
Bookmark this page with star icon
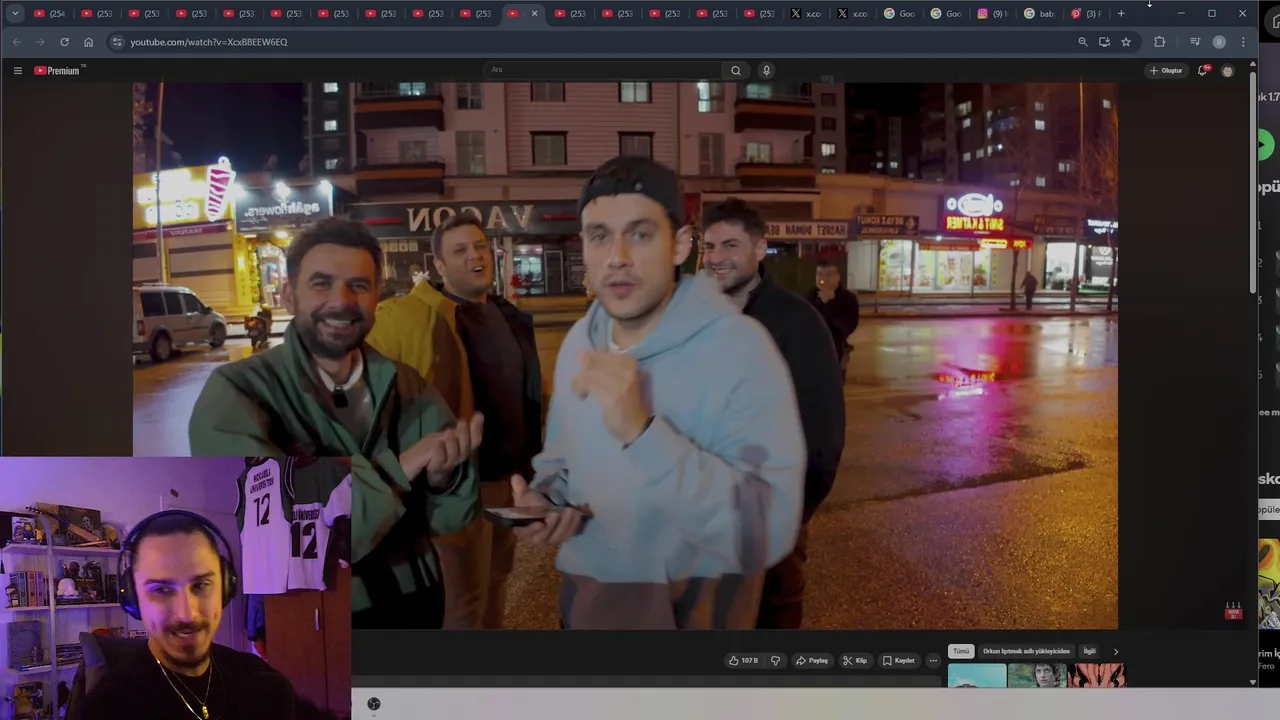pyautogui.click(x=1126, y=42)
